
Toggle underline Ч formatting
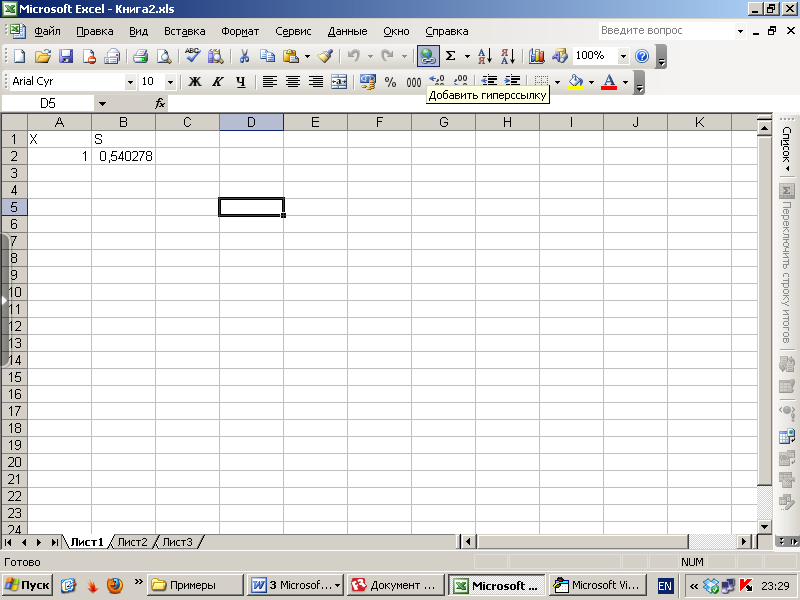tap(241, 81)
